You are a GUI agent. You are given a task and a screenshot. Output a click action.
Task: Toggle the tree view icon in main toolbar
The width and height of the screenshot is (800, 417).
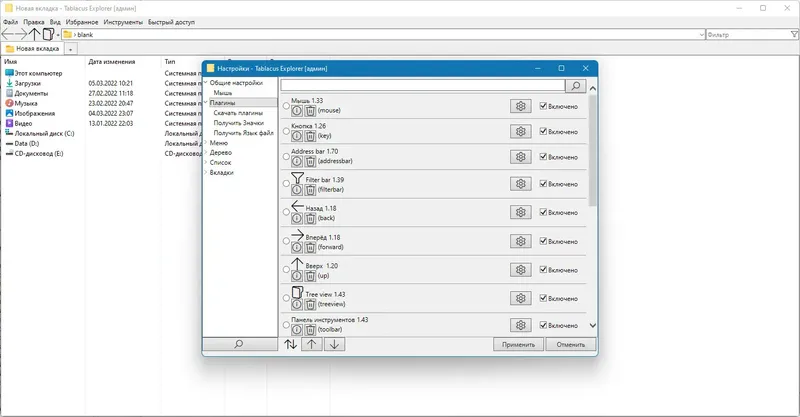click(48, 34)
